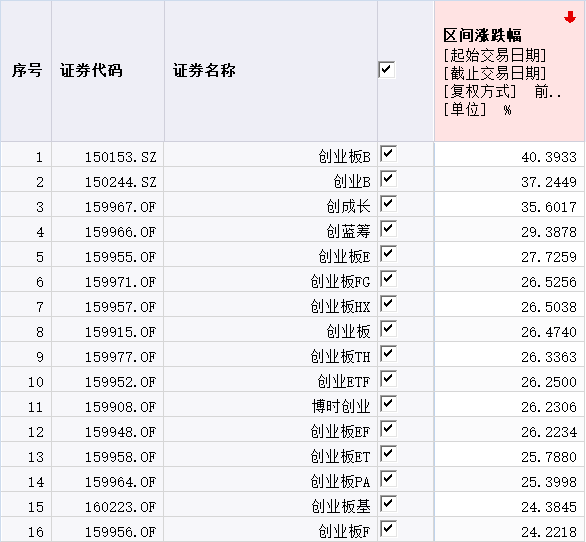Image resolution: width=586 pixels, height=542 pixels.
Task: Toggle checkbox next to 创业板F
Action: click(x=388, y=529)
